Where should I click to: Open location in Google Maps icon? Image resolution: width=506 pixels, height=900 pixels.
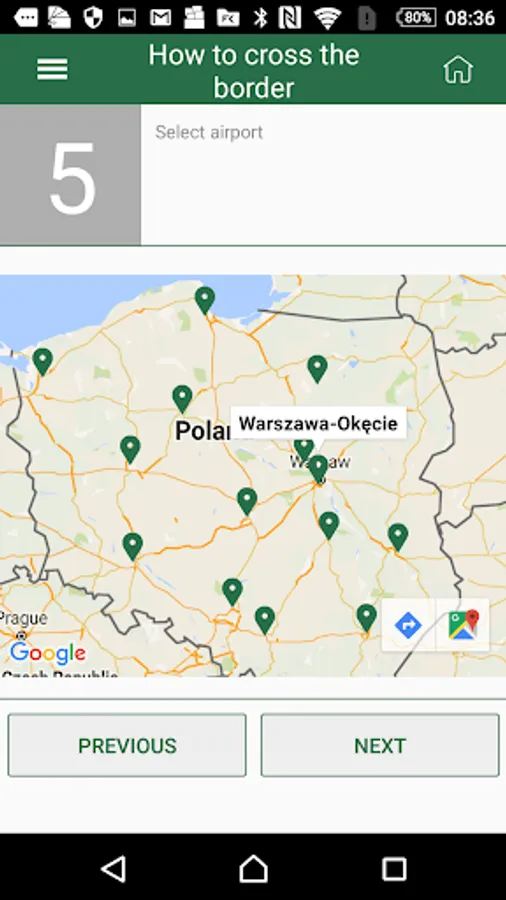click(x=463, y=625)
